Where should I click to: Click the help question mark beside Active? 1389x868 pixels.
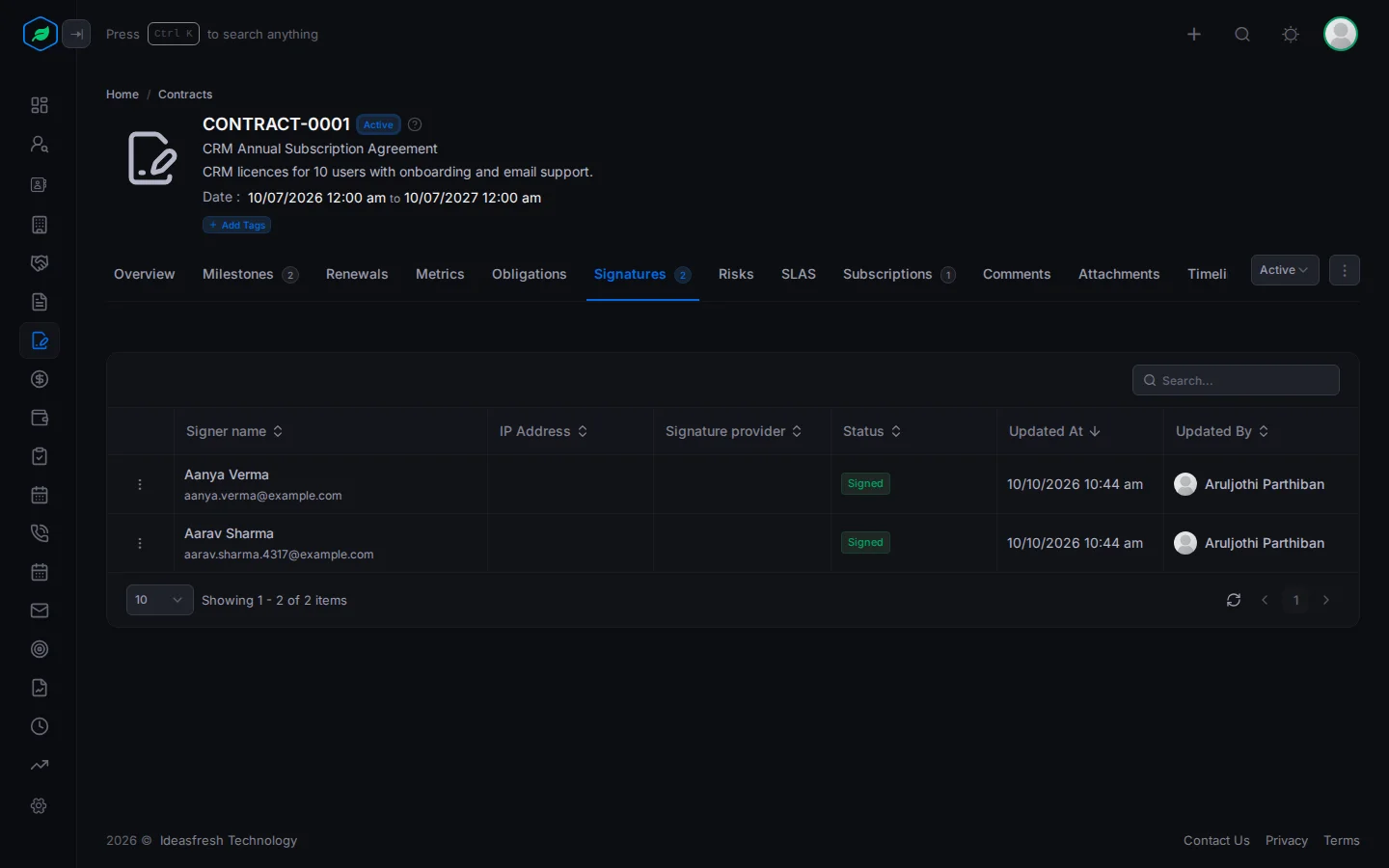point(415,124)
